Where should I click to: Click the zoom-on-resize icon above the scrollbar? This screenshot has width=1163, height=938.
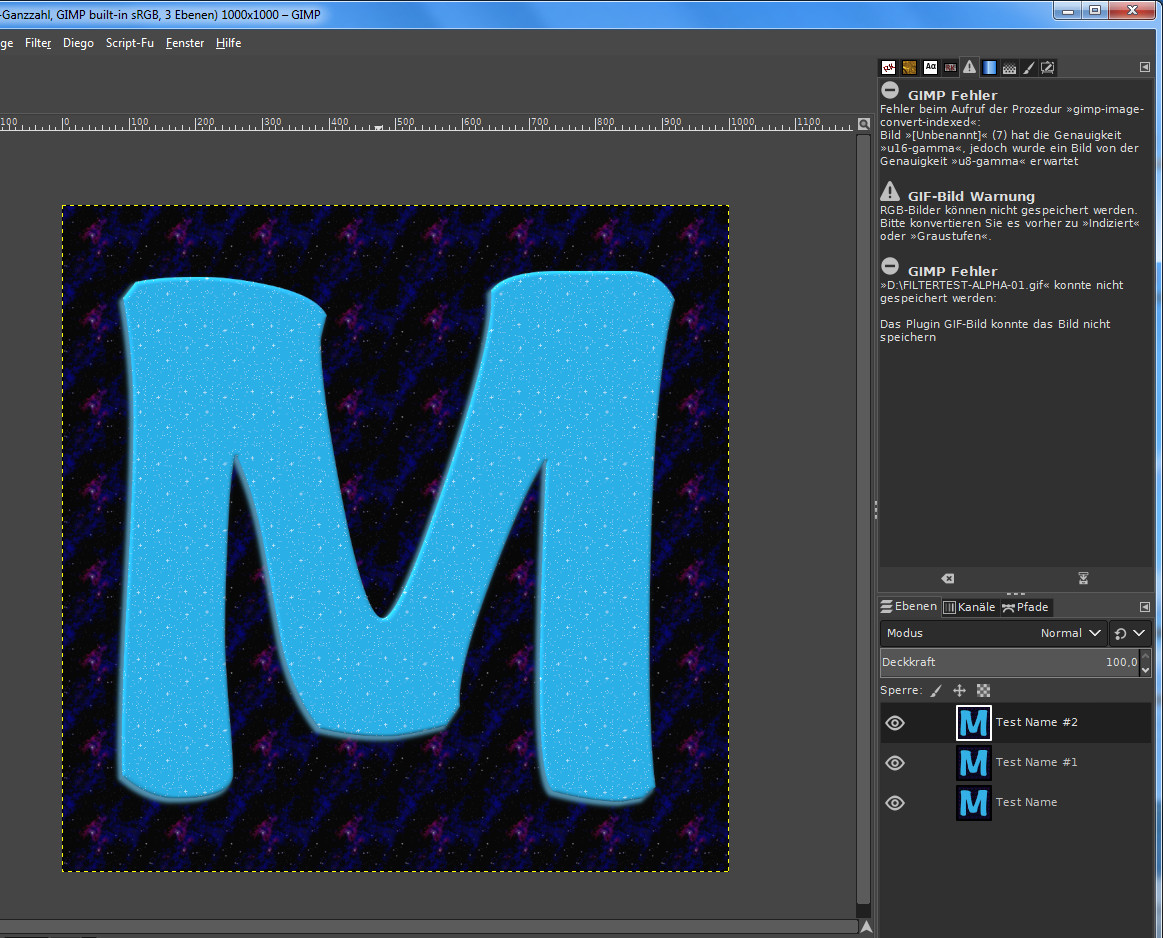[863, 124]
